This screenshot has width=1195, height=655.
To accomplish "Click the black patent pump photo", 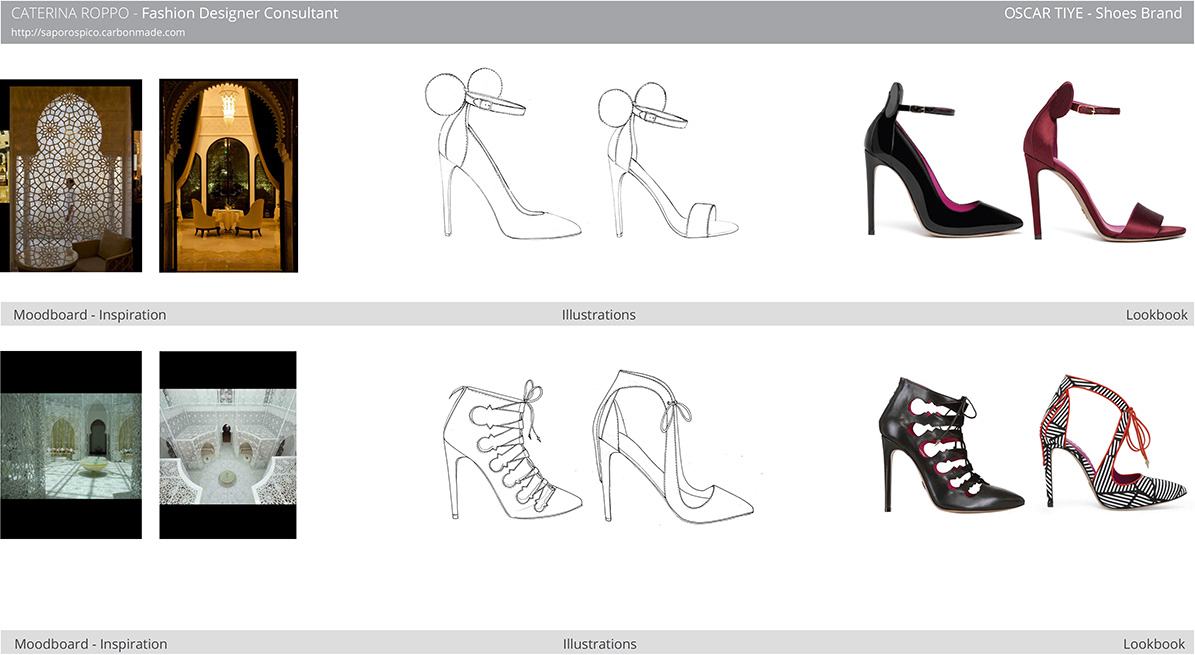I will pos(943,159).
